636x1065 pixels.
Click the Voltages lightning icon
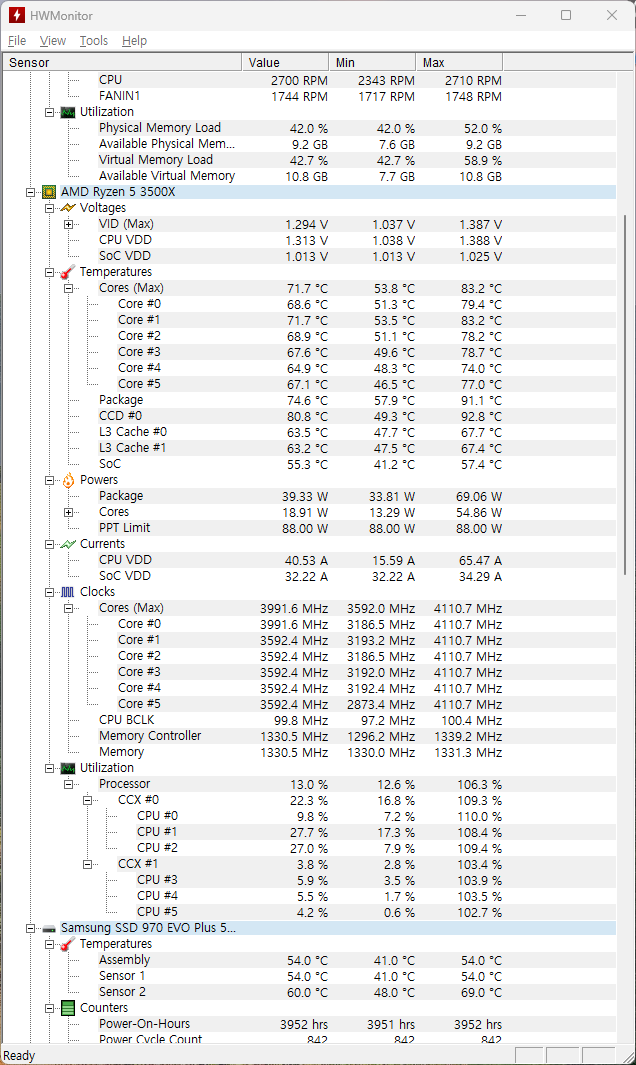point(68,208)
